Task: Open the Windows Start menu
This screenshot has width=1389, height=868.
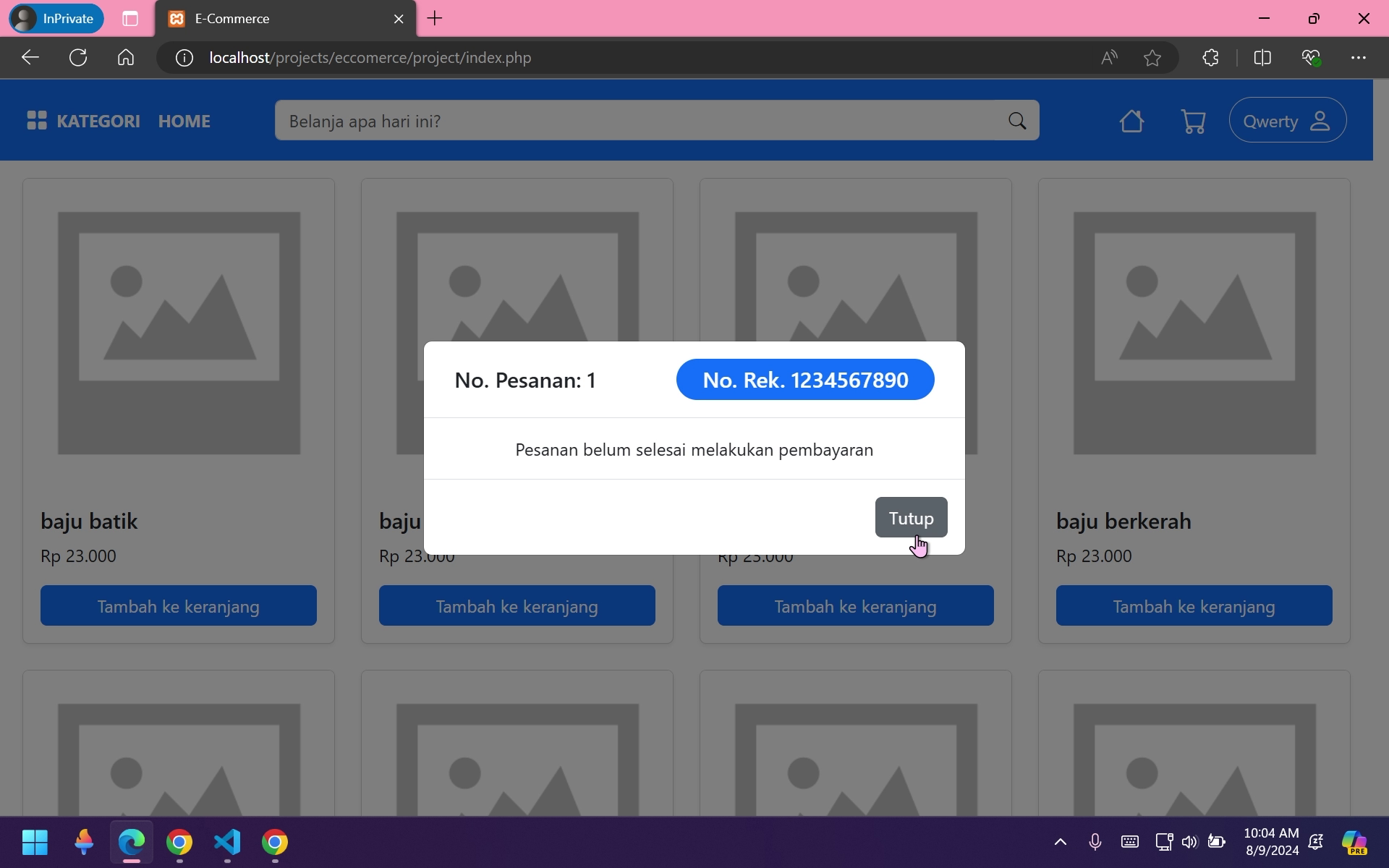Action: (35, 842)
